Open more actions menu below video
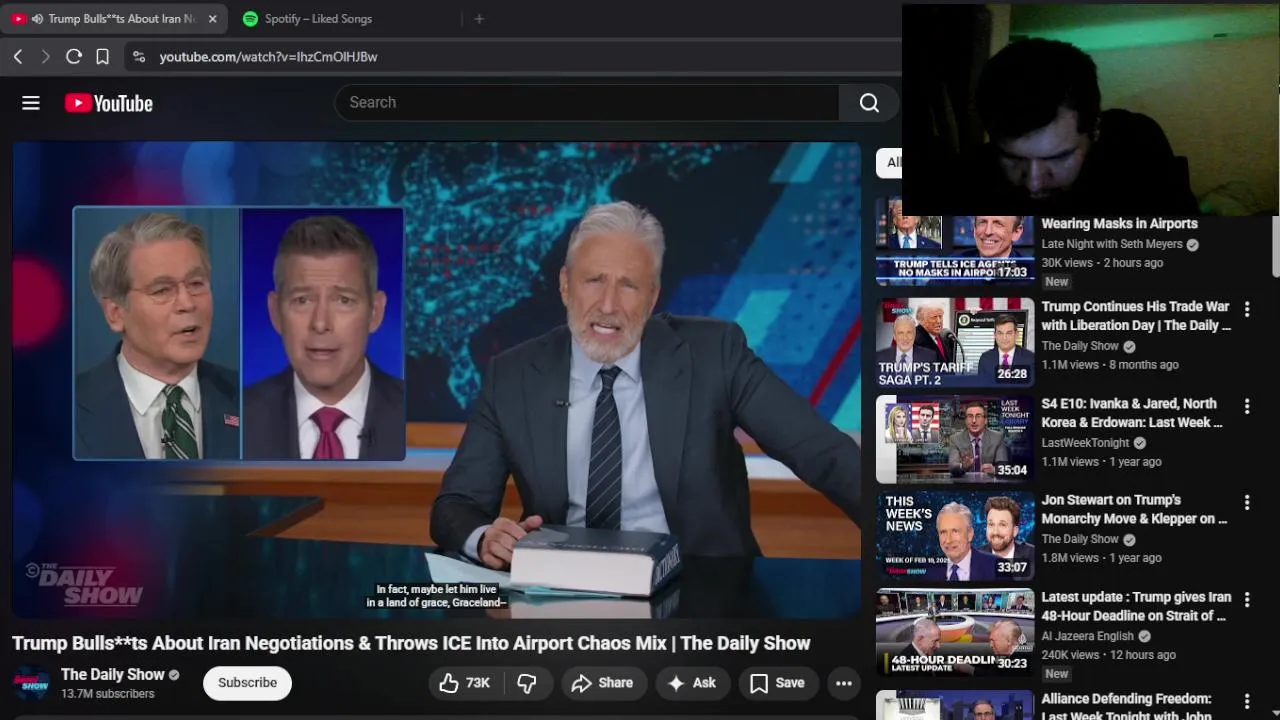Image resolution: width=1280 pixels, height=720 pixels. (x=844, y=683)
